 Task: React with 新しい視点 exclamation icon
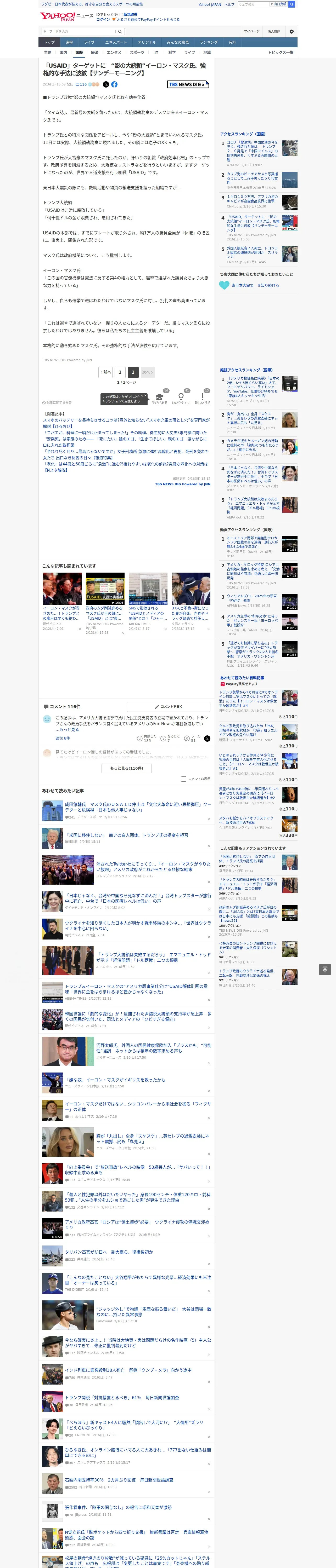pos(203,397)
